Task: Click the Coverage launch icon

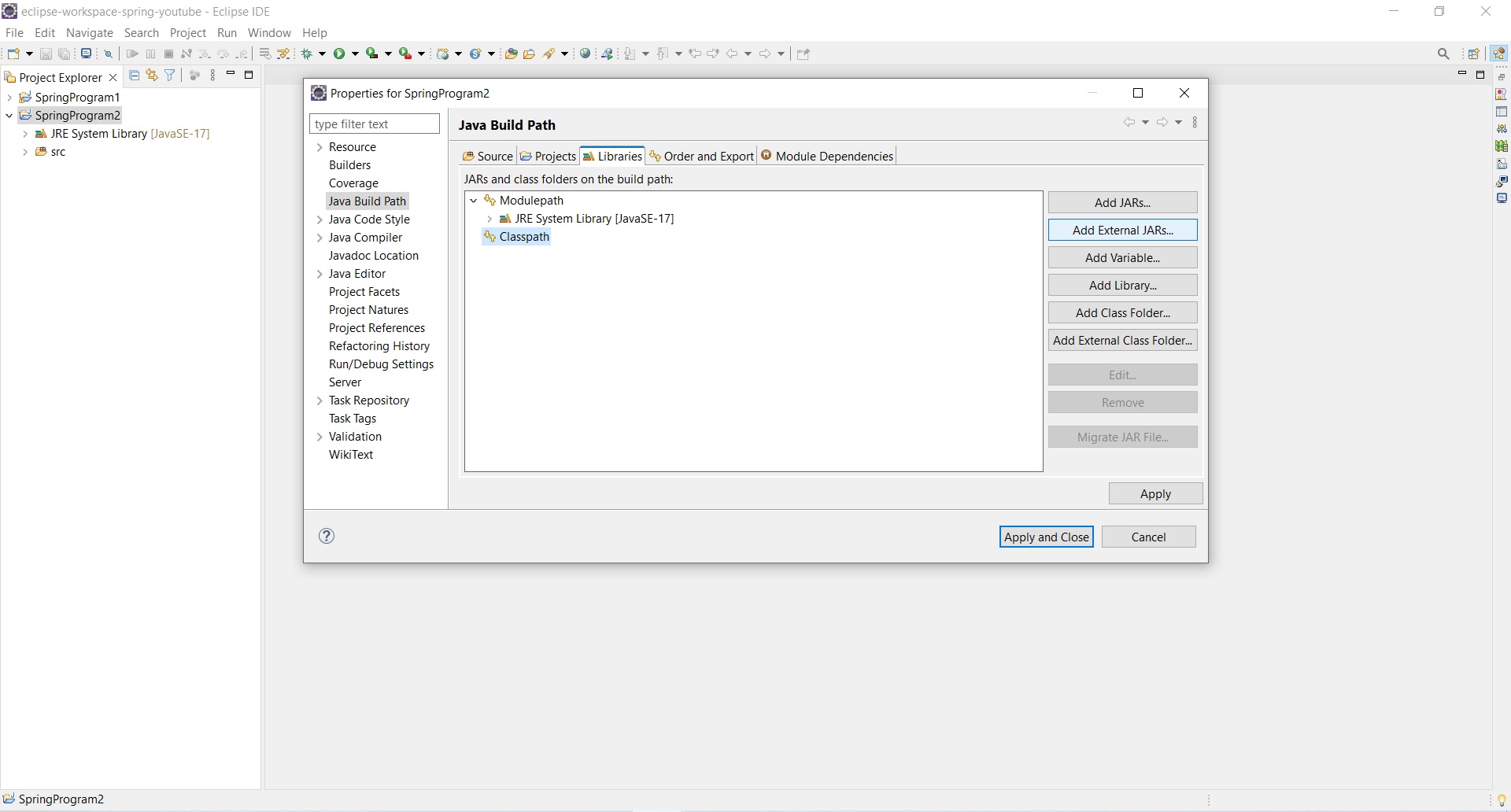Action: 373,54
